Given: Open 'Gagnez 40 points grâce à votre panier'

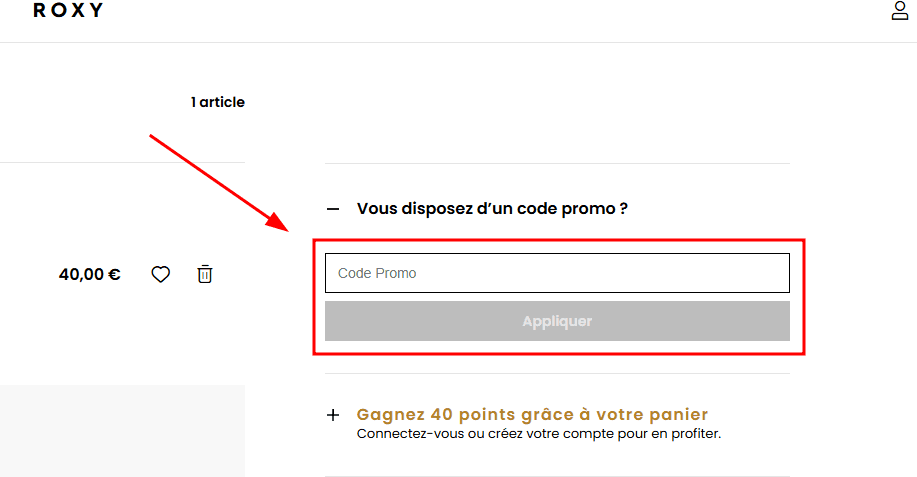Looking at the screenshot, I should coord(532,414).
